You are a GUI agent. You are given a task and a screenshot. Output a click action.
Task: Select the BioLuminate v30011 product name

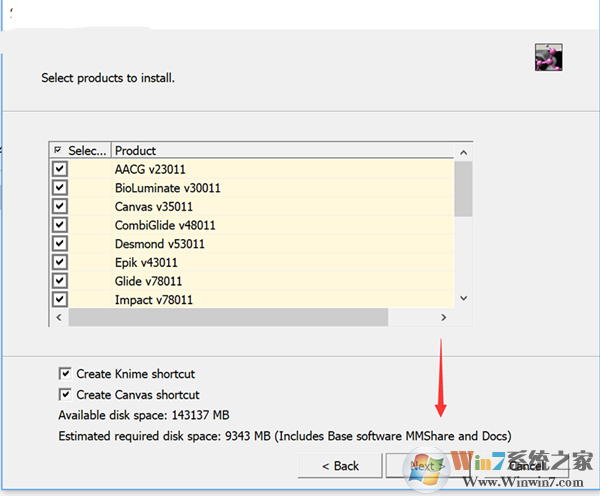coord(168,188)
